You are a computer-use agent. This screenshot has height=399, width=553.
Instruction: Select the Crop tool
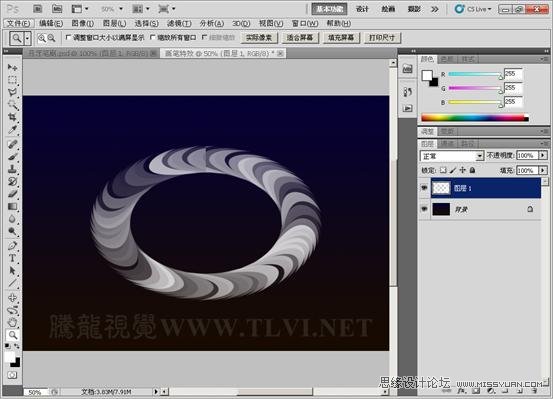(12, 117)
